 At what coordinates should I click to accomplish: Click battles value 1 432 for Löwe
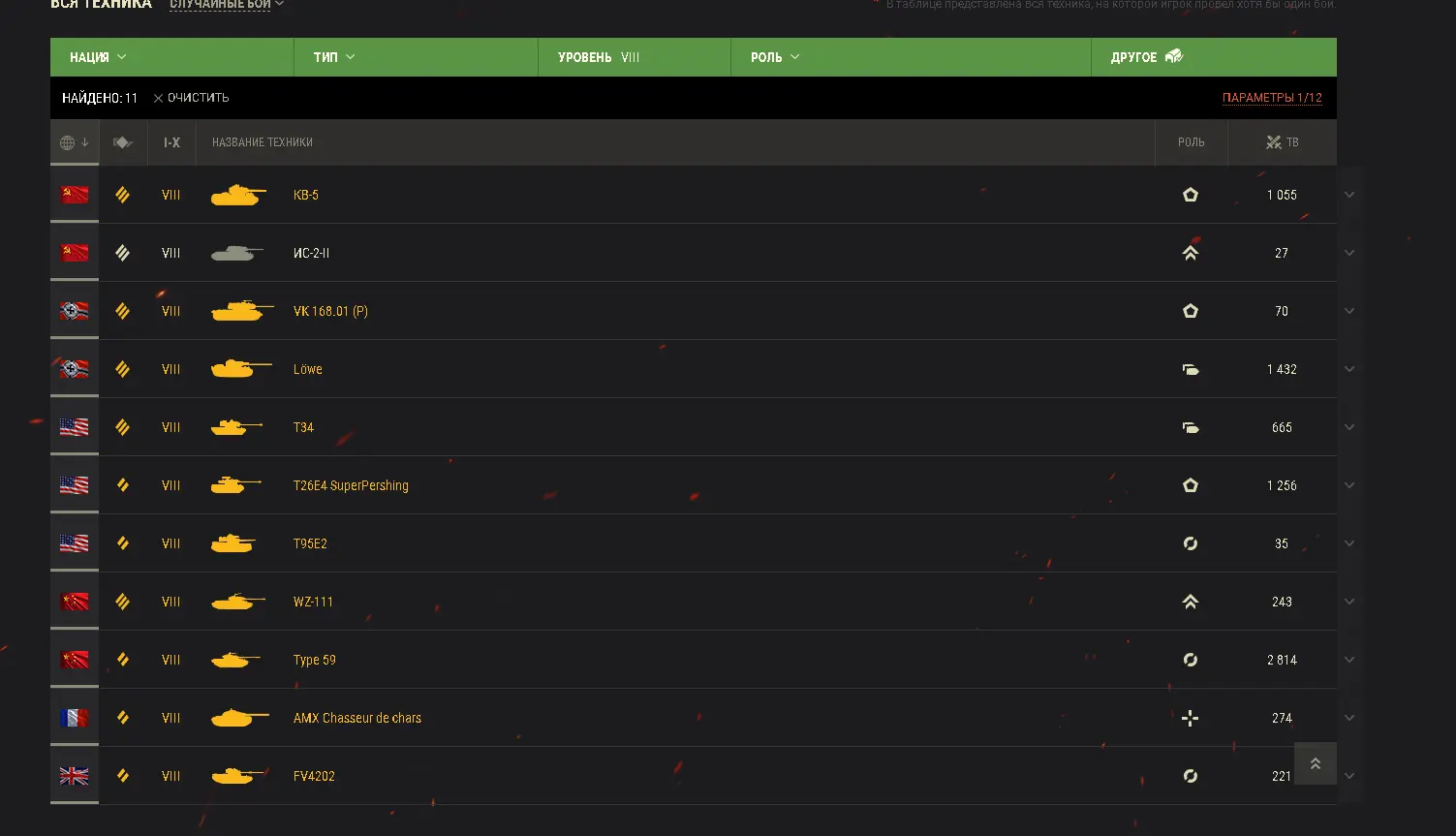tap(1282, 369)
